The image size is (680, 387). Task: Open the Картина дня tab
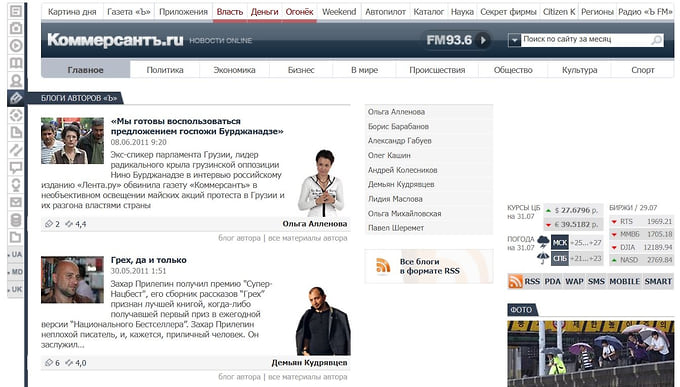pos(72,12)
